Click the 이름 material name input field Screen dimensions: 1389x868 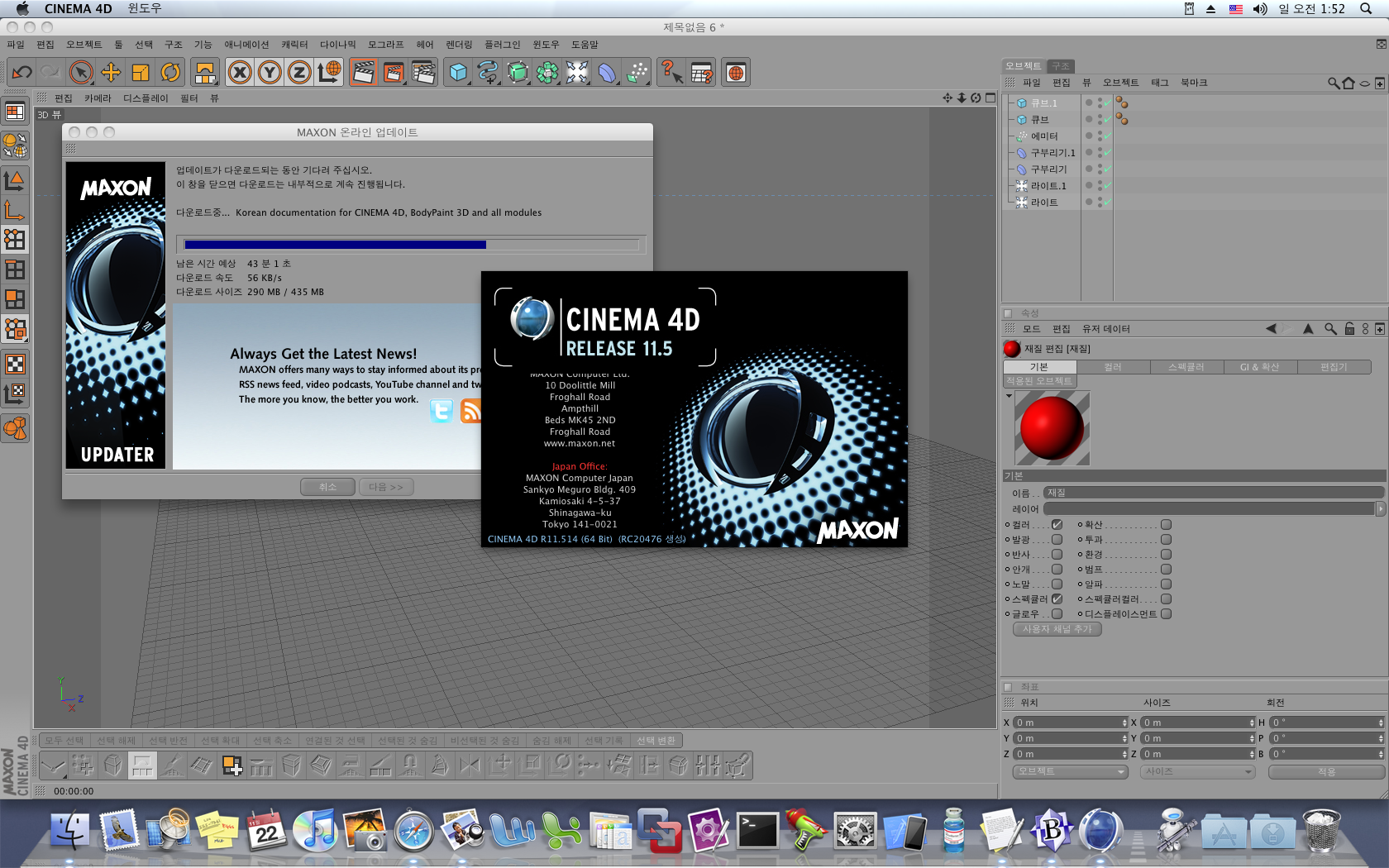point(1213,493)
